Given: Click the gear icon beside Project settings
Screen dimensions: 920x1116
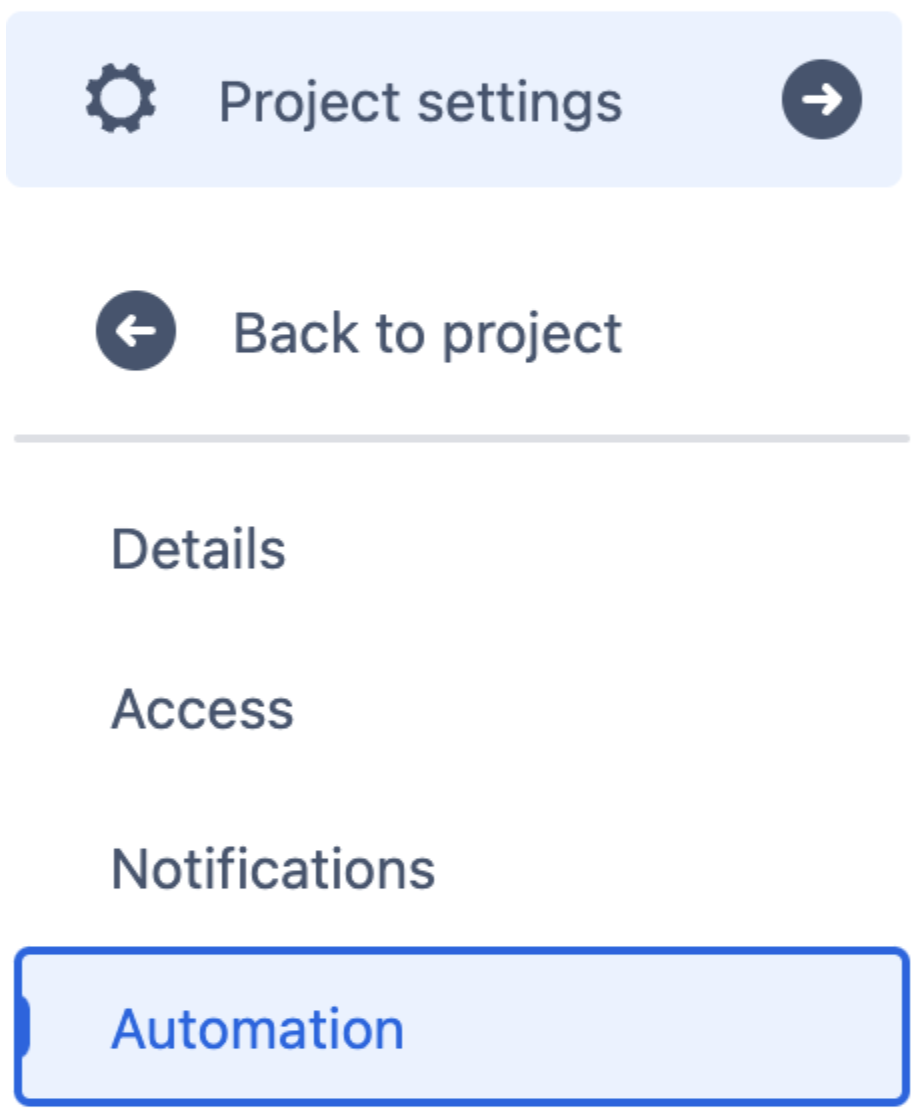Looking at the screenshot, I should click(121, 100).
